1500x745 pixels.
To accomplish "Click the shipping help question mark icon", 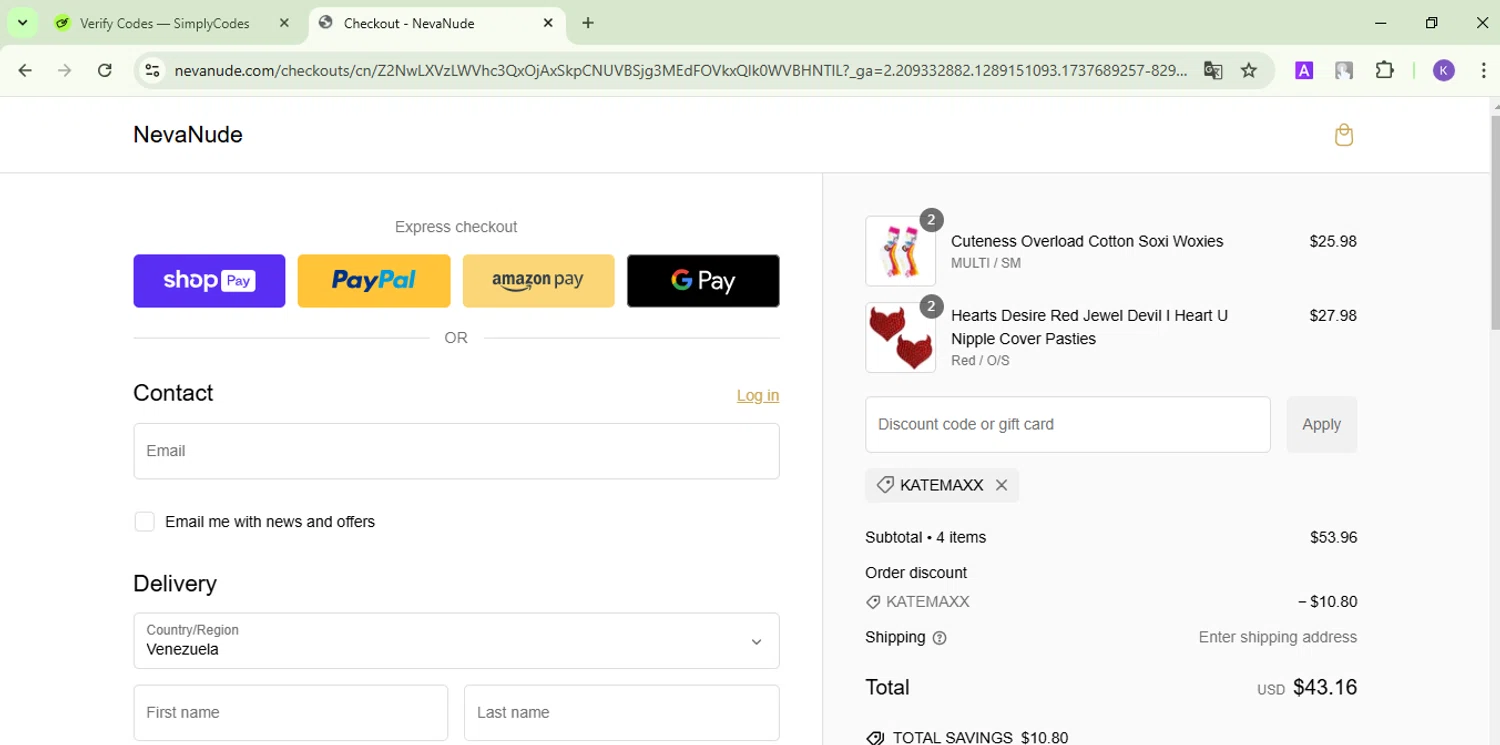I will (x=939, y=638).
